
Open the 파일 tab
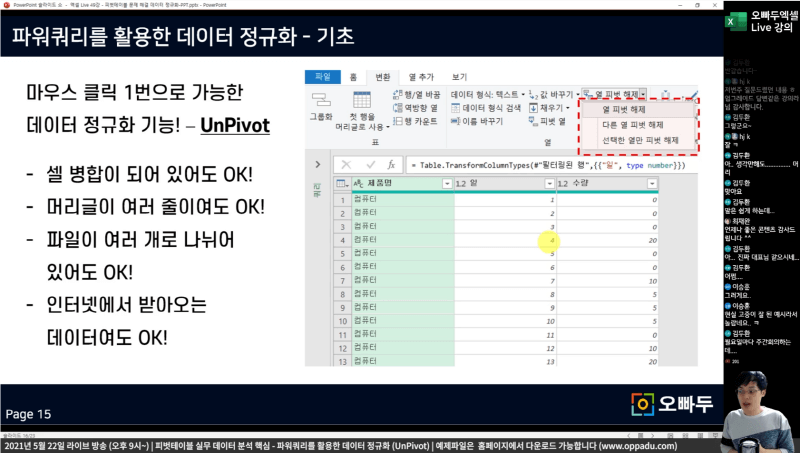323,77
